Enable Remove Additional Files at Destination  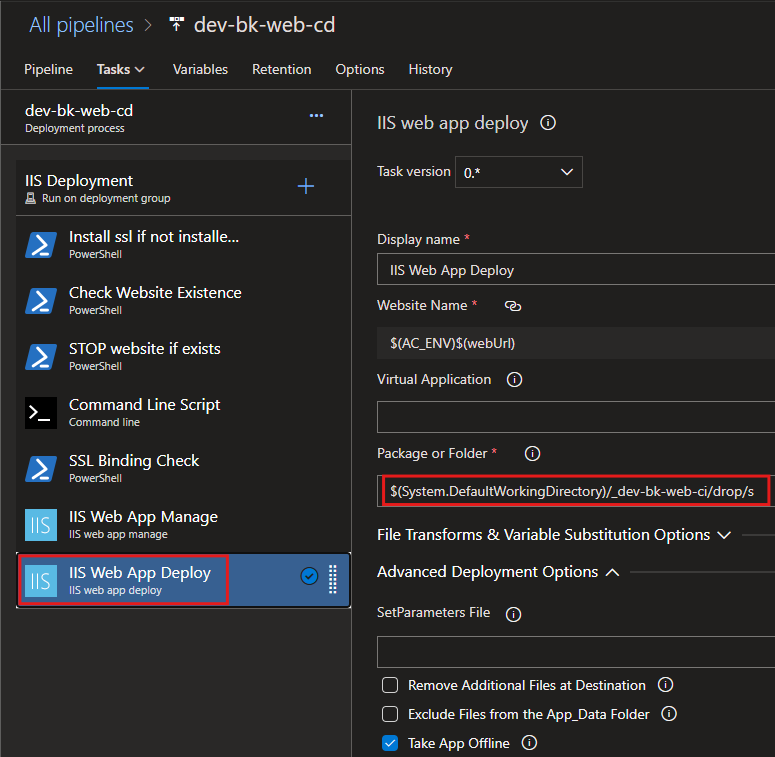point(390,685)
